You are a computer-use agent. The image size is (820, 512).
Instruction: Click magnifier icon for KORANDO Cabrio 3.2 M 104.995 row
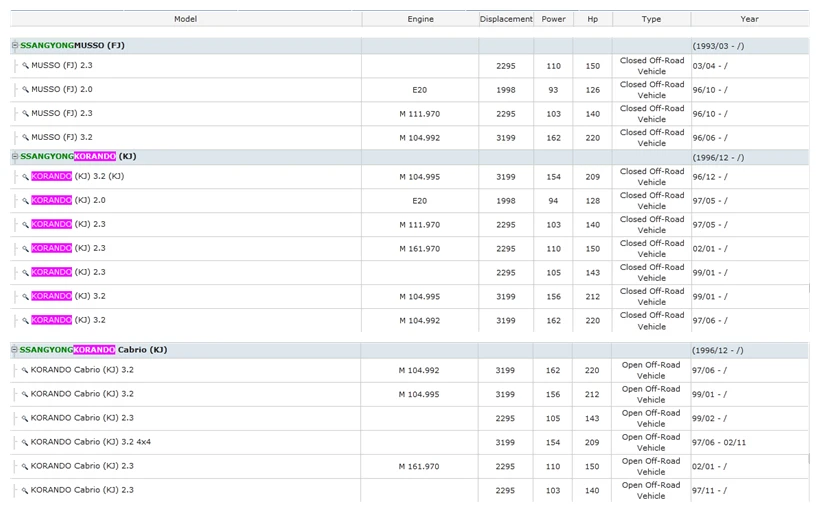(25, 394)
